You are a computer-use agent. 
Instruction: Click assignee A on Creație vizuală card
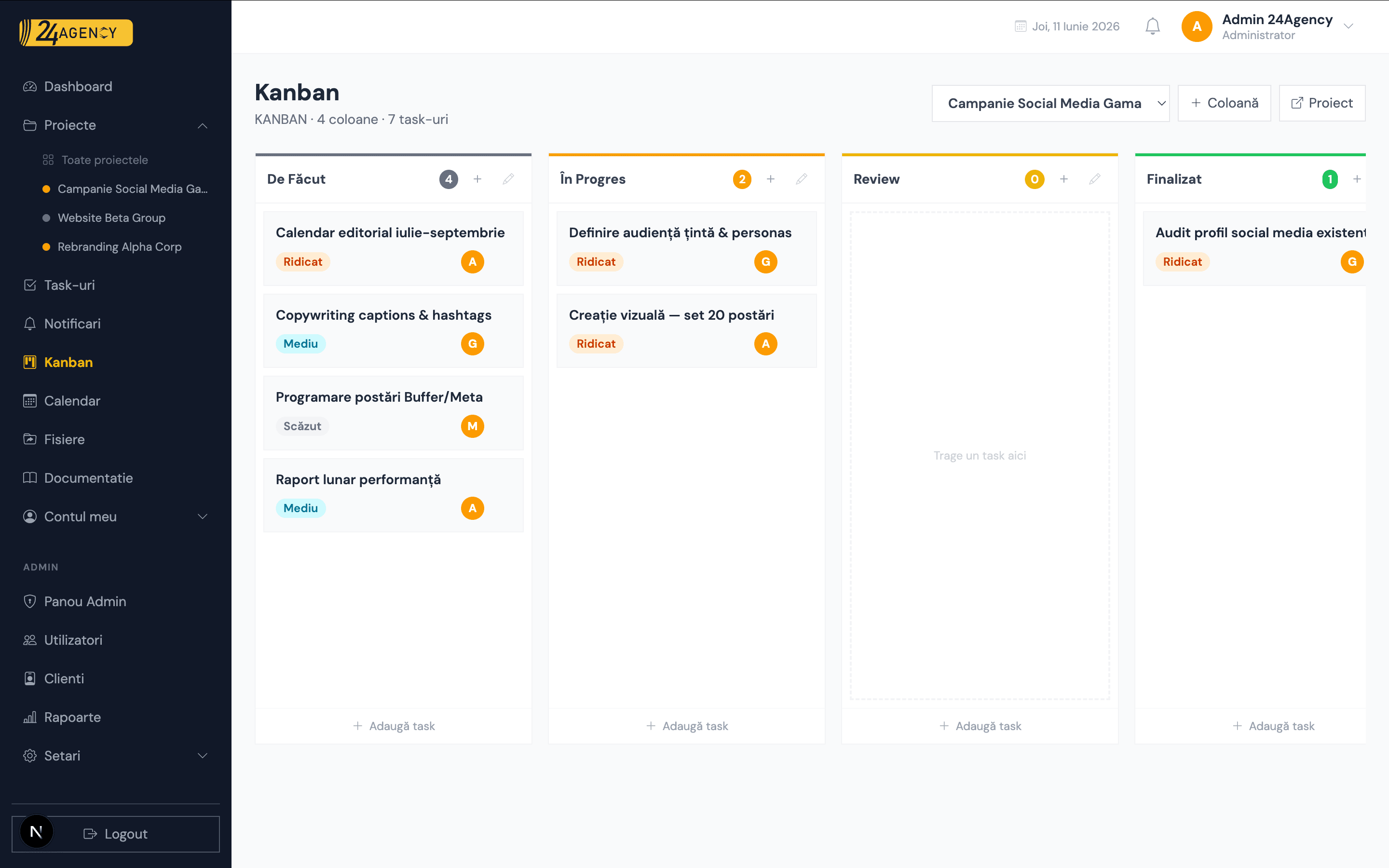pyautogui.click(x=766, y=344)
